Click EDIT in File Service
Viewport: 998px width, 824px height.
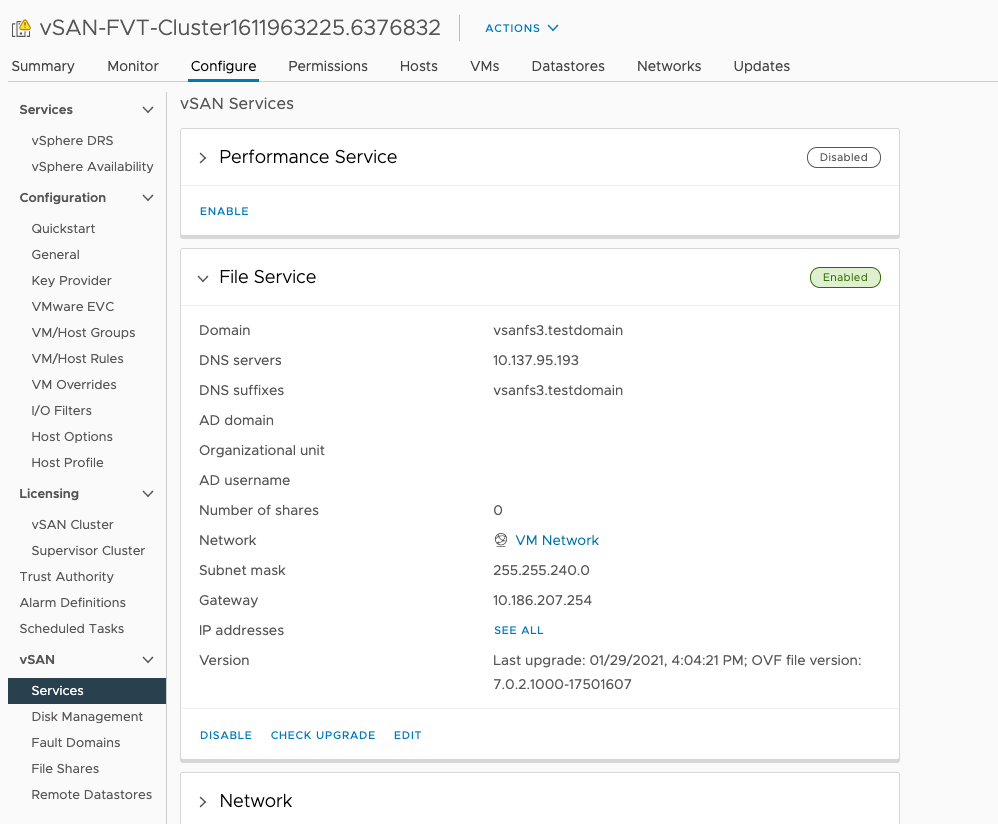pos(407,735)
